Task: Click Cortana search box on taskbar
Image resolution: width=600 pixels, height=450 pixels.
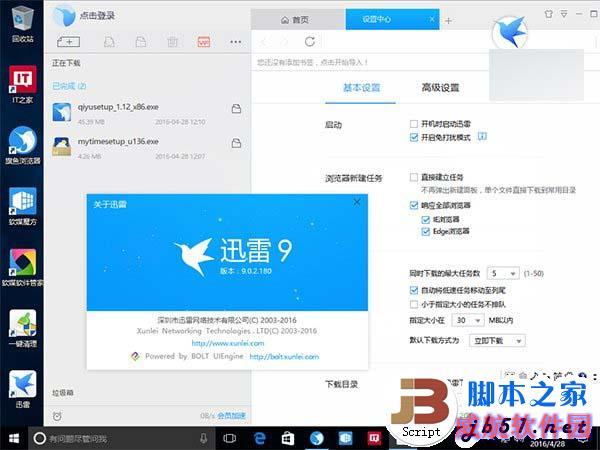Action: click(x=122, y=439)
